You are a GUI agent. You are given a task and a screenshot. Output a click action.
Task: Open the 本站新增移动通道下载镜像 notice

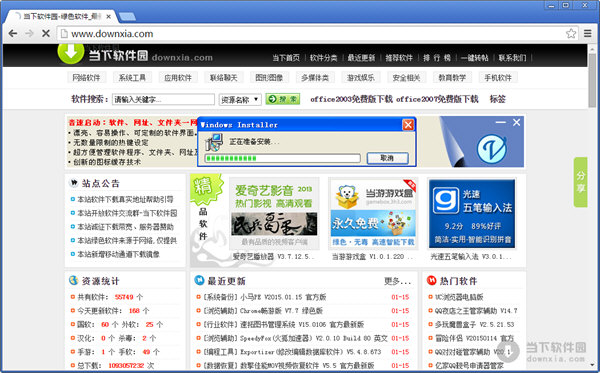click(x=119, y=254)
